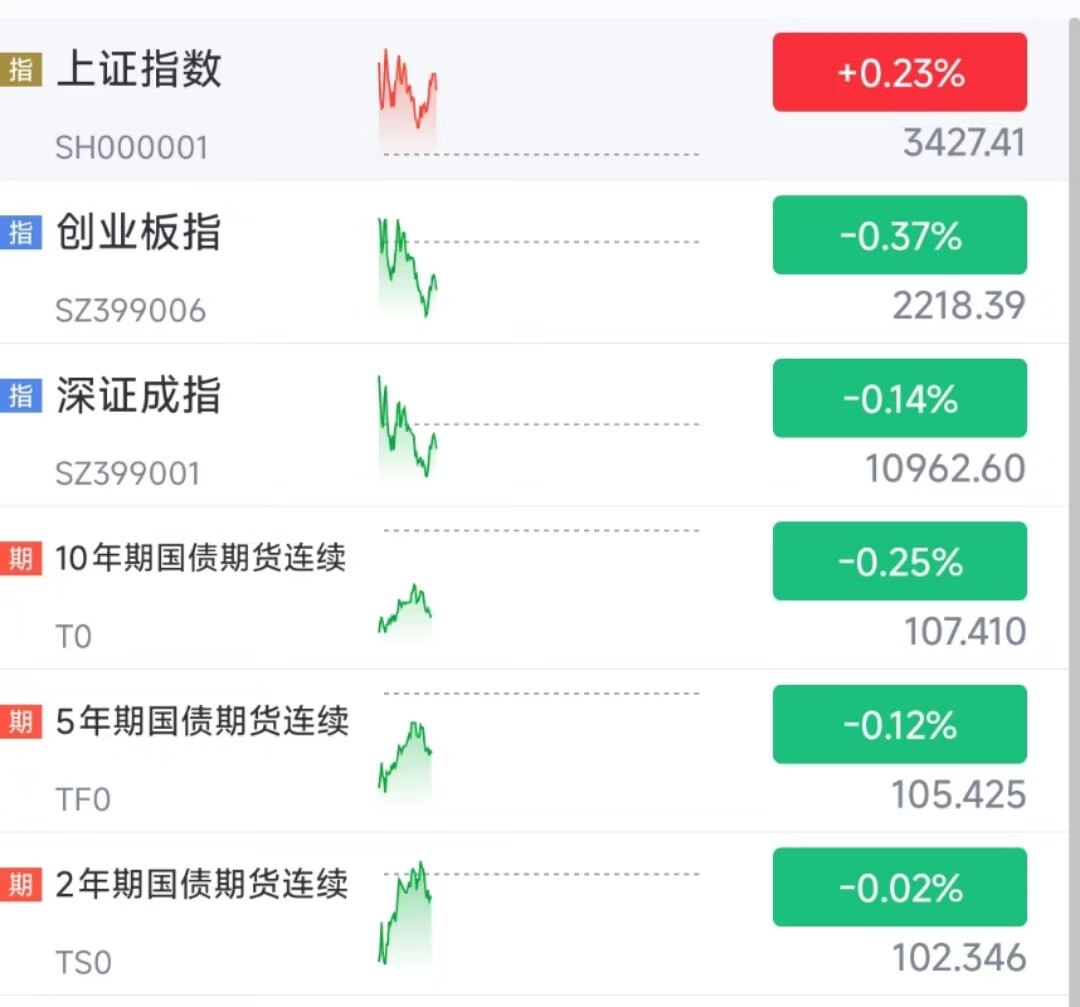Tap the green trend chart for T0 futures
Screen dimensions: 1080x1007
(x=405, y=605)
